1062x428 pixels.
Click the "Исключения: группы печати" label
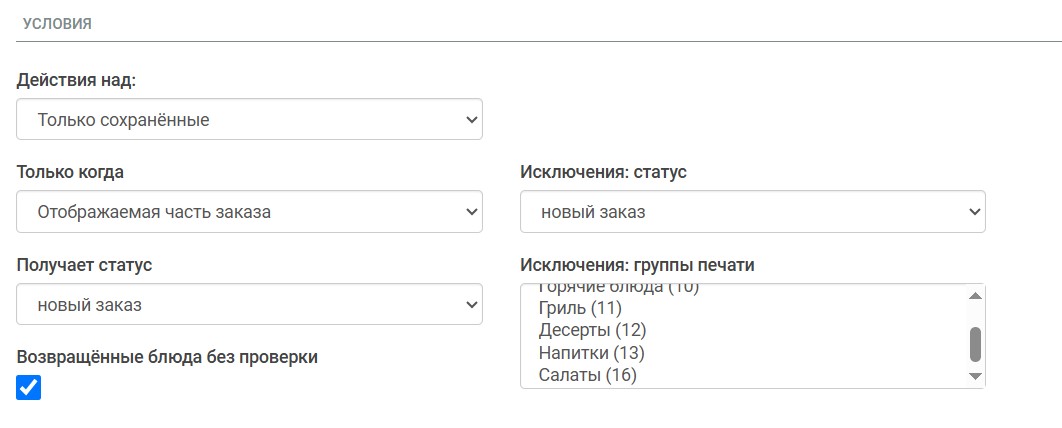coord(637,265)
